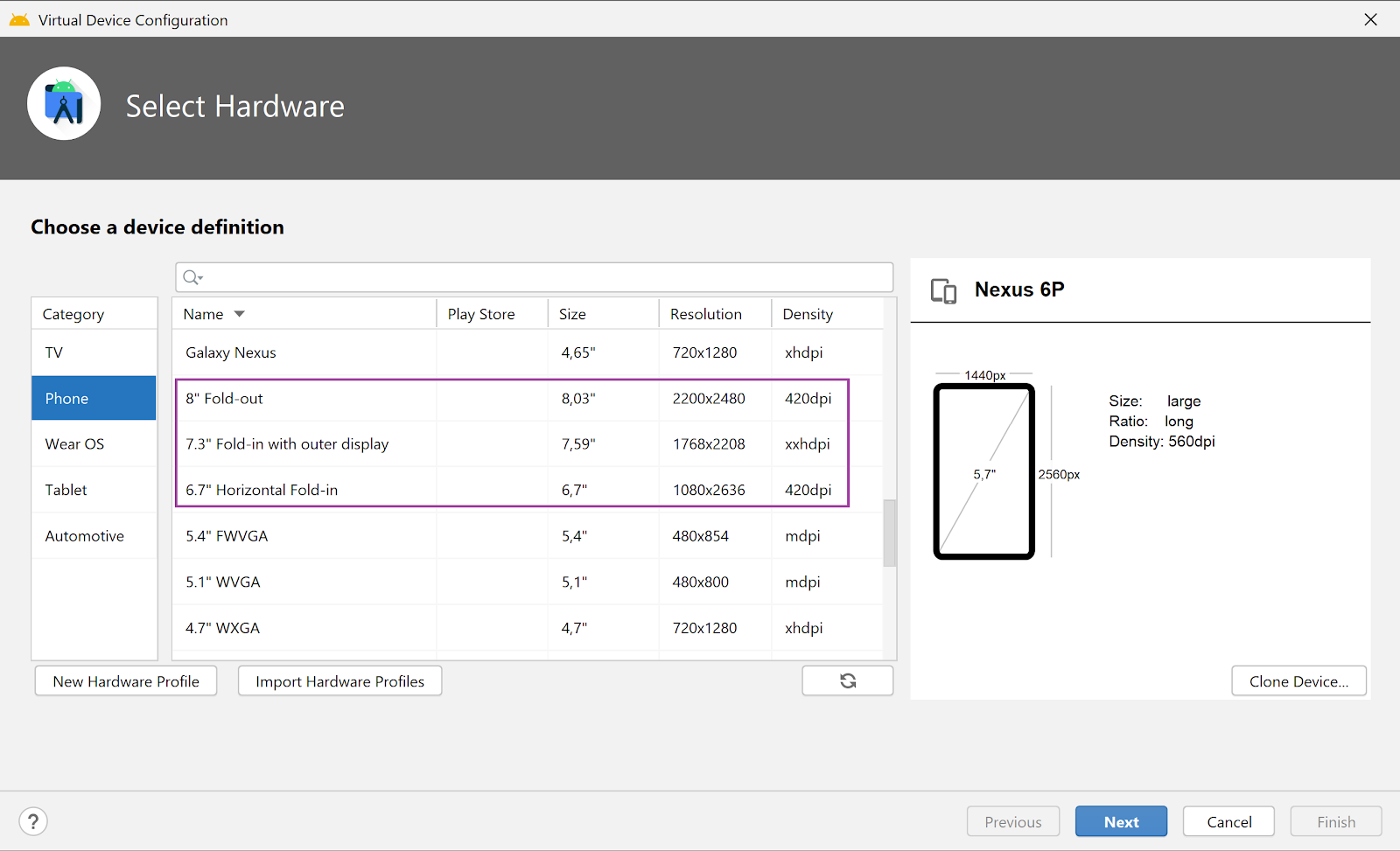Image resolution: width=1400 pixels, height=851 pixels.
Task: Click the Clone Device button
Action: [1298, 681]
